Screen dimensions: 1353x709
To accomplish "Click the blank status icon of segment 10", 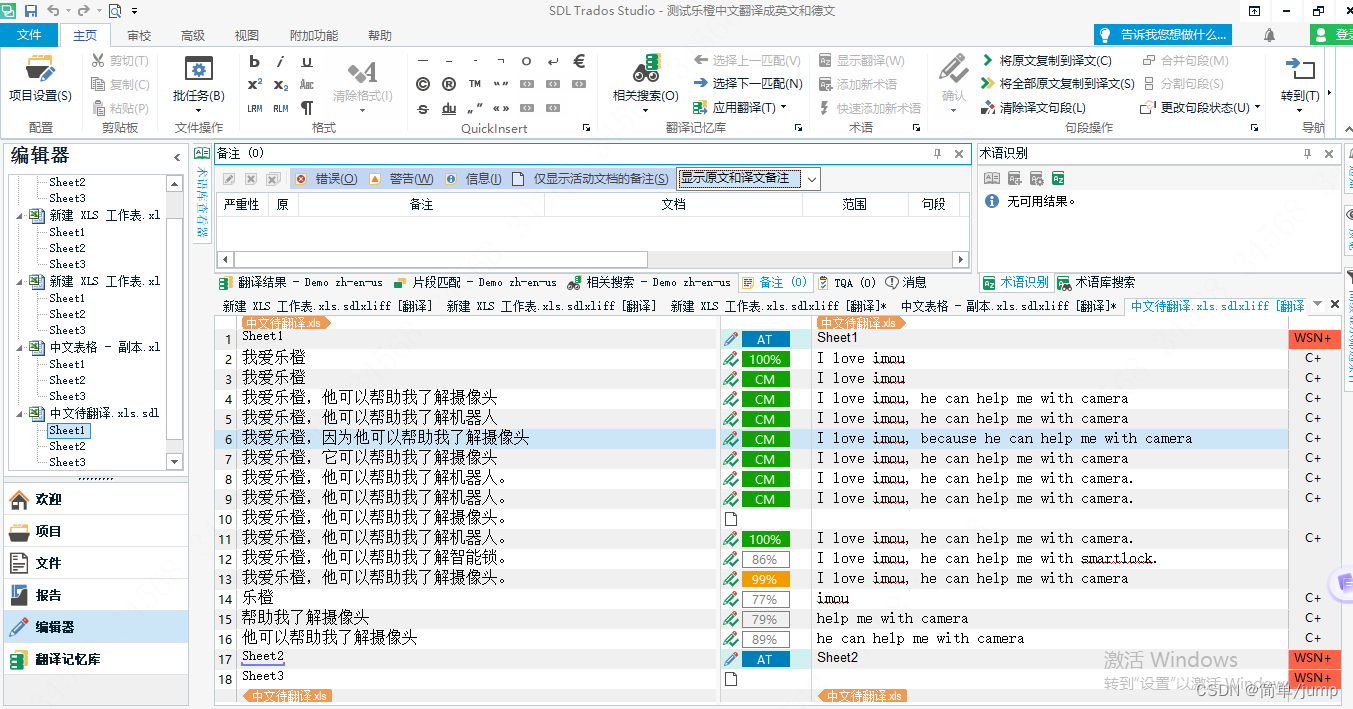I will tap(730, 519).
